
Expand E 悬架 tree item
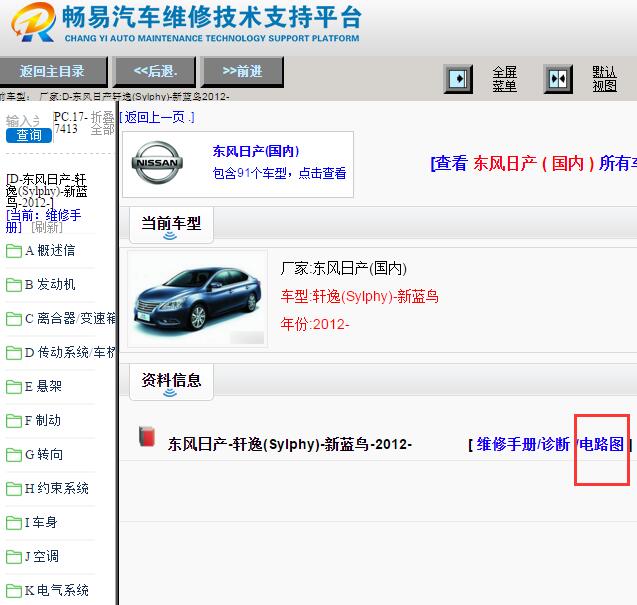click(x=43, y=386)
